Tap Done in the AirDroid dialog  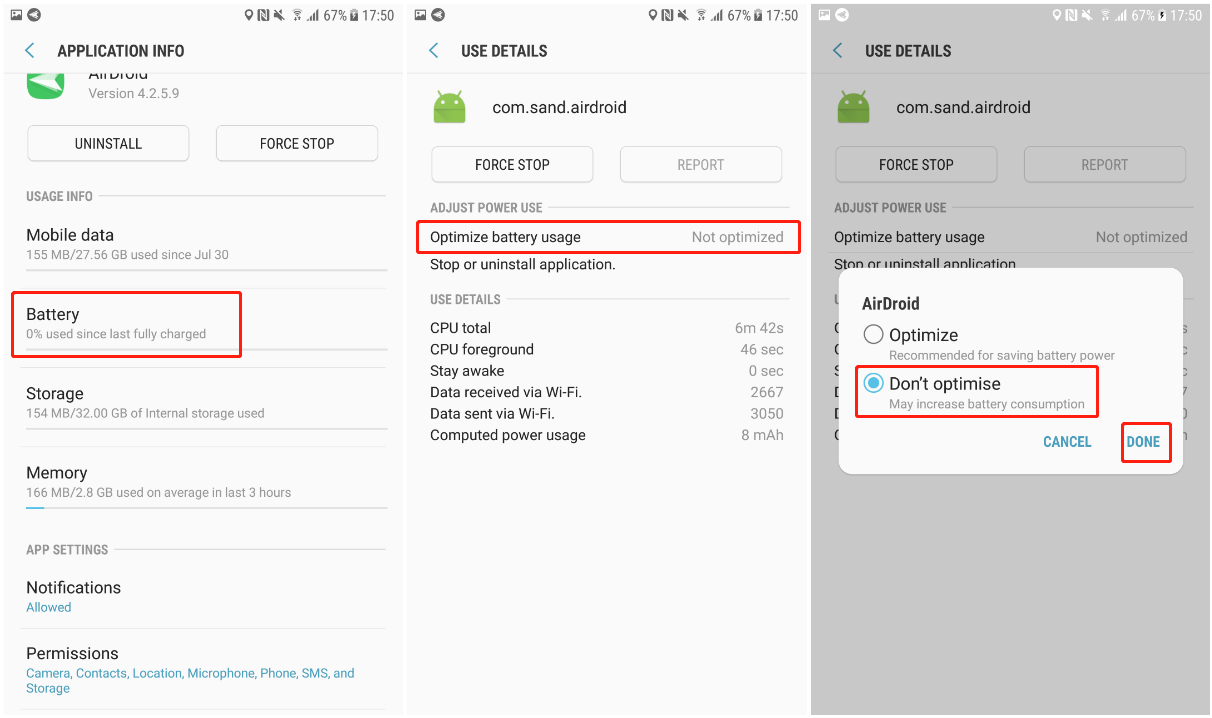click(1143, 442)
